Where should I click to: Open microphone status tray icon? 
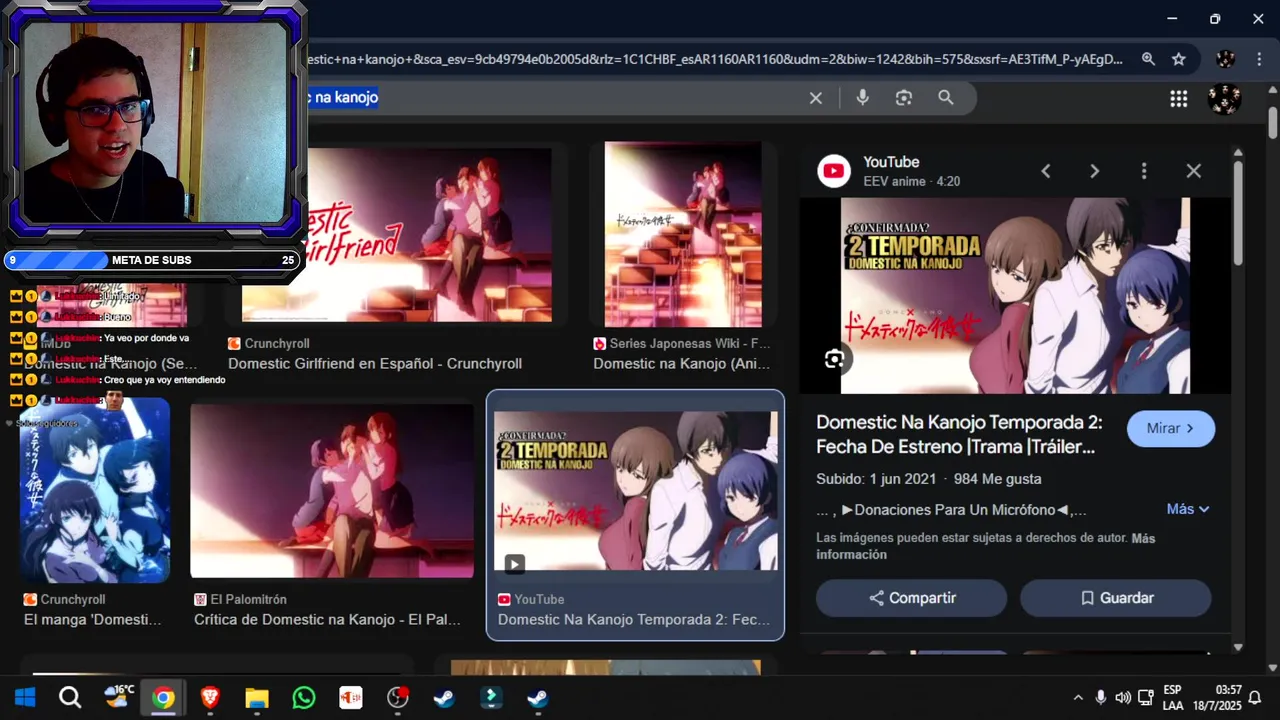pyautogui.click(x=1100, y=698)
